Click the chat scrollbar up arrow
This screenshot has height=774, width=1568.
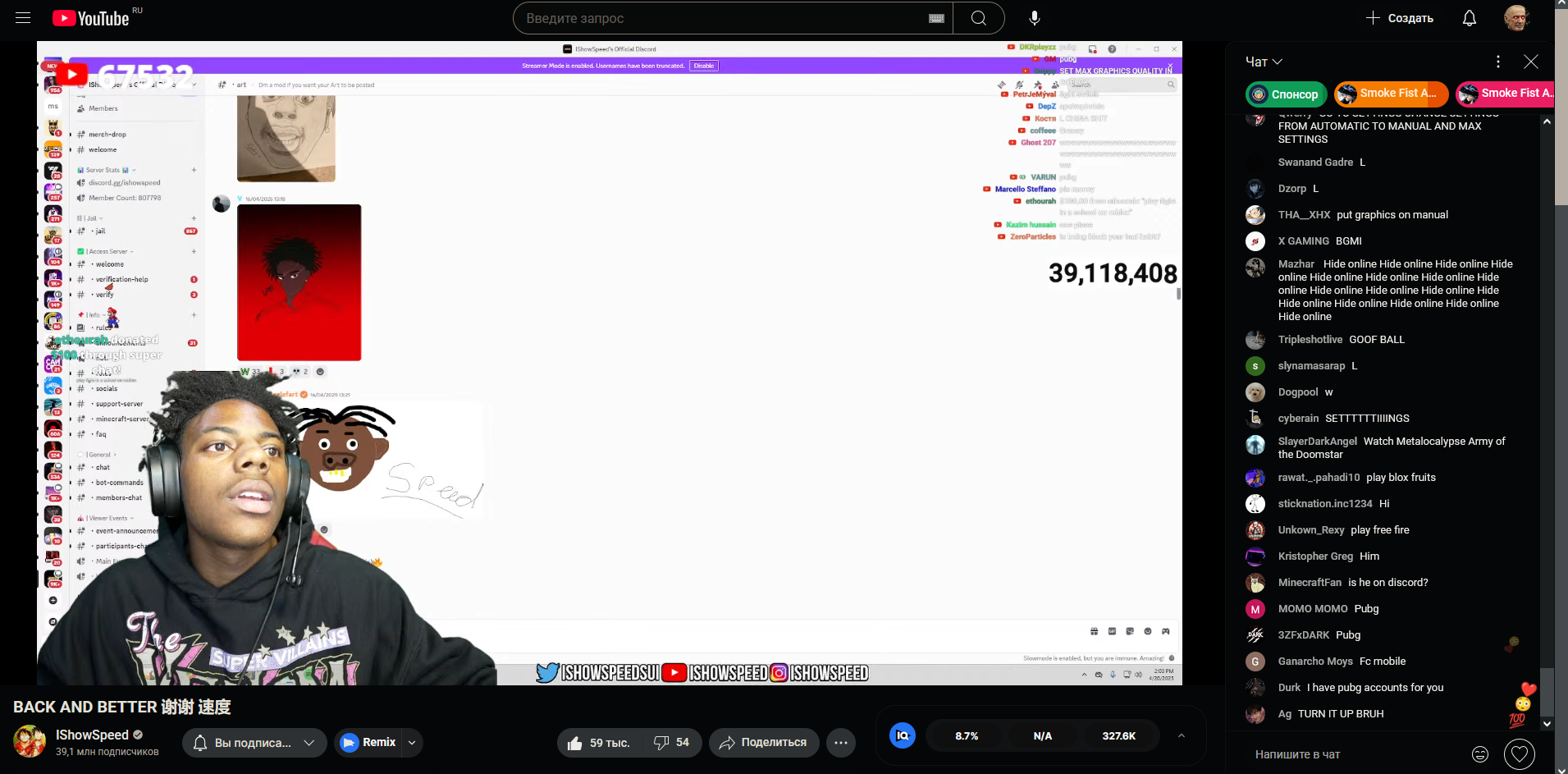tap(1547, 121)
